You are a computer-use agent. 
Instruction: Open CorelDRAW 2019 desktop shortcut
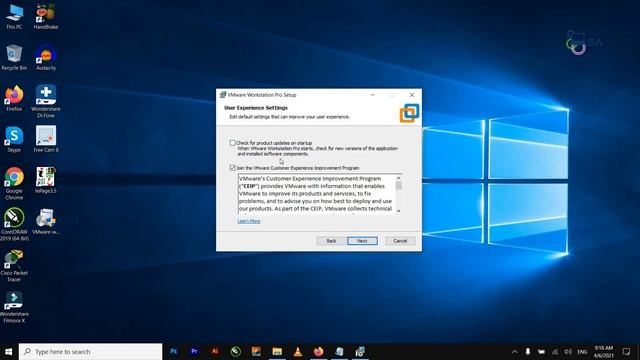point(14,224)
